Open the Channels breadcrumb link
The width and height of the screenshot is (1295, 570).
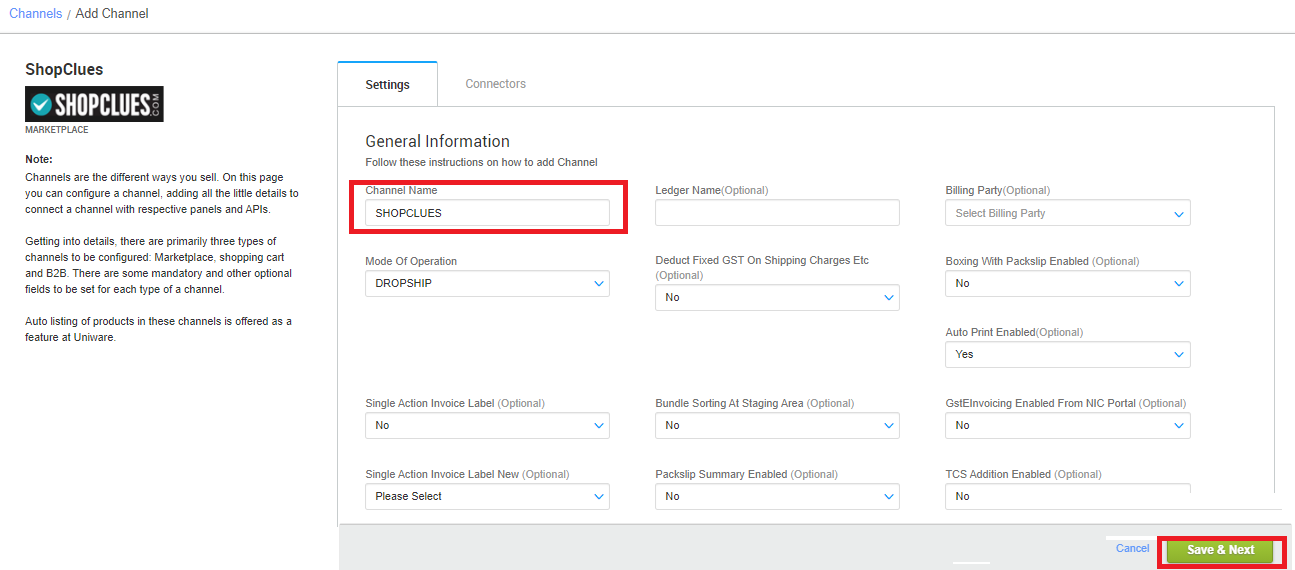35,14
